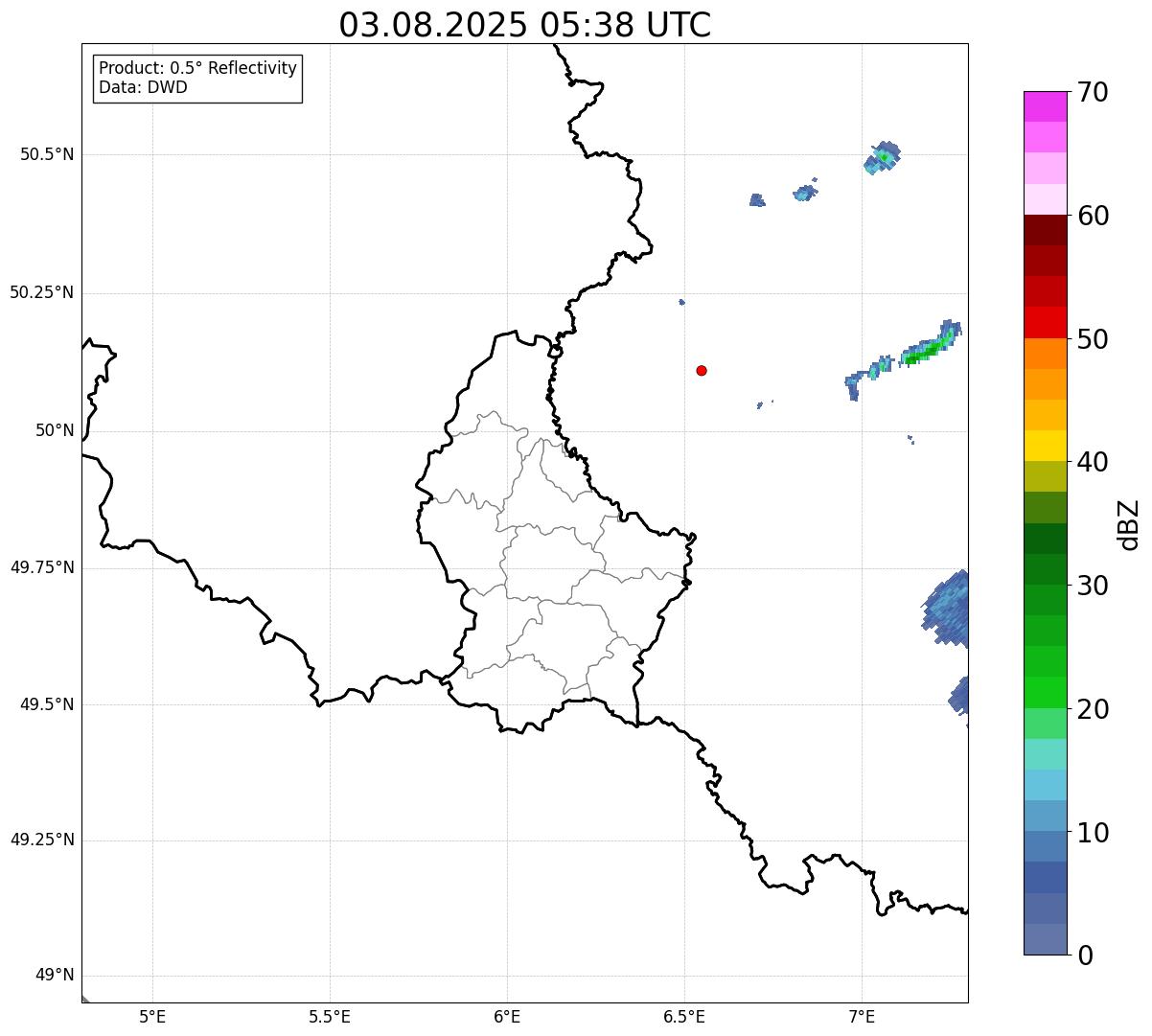Click the 50.25°N latitude label
This screenshot has width=1152, height=1036.
click(x=42, y=292)
